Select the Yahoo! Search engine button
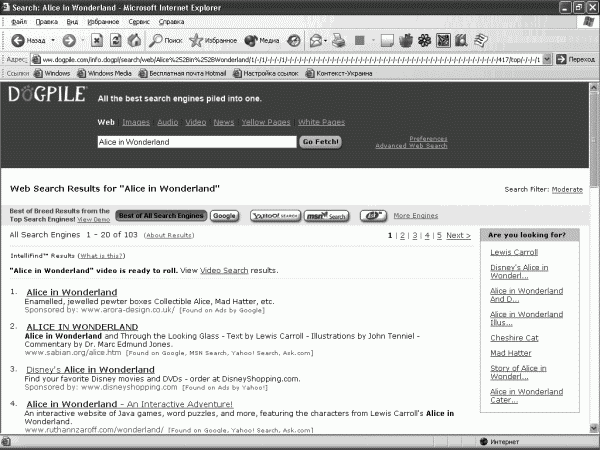This screenshot has width=600, height=450. click(x=275, y=216)
